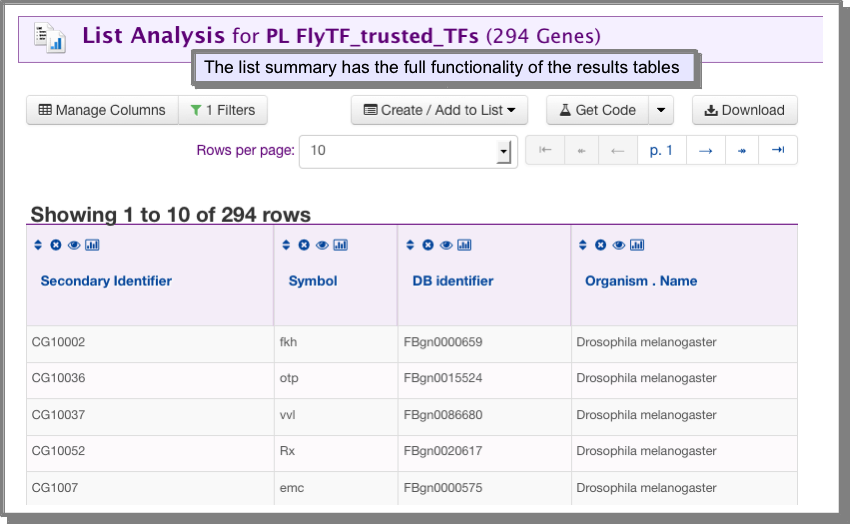Sort the Symbol column

[x=286, y=245]
